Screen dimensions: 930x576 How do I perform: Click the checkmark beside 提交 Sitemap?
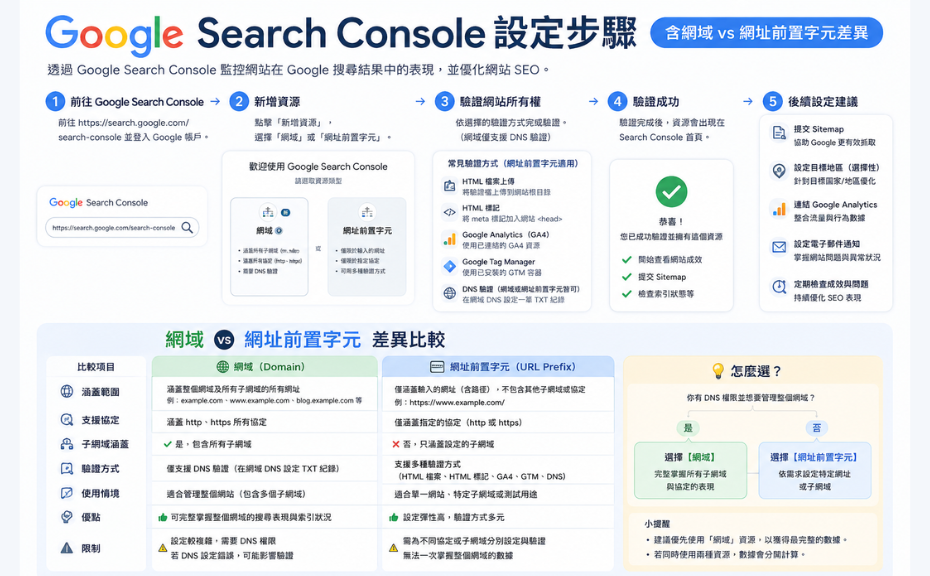pos(626,276)
